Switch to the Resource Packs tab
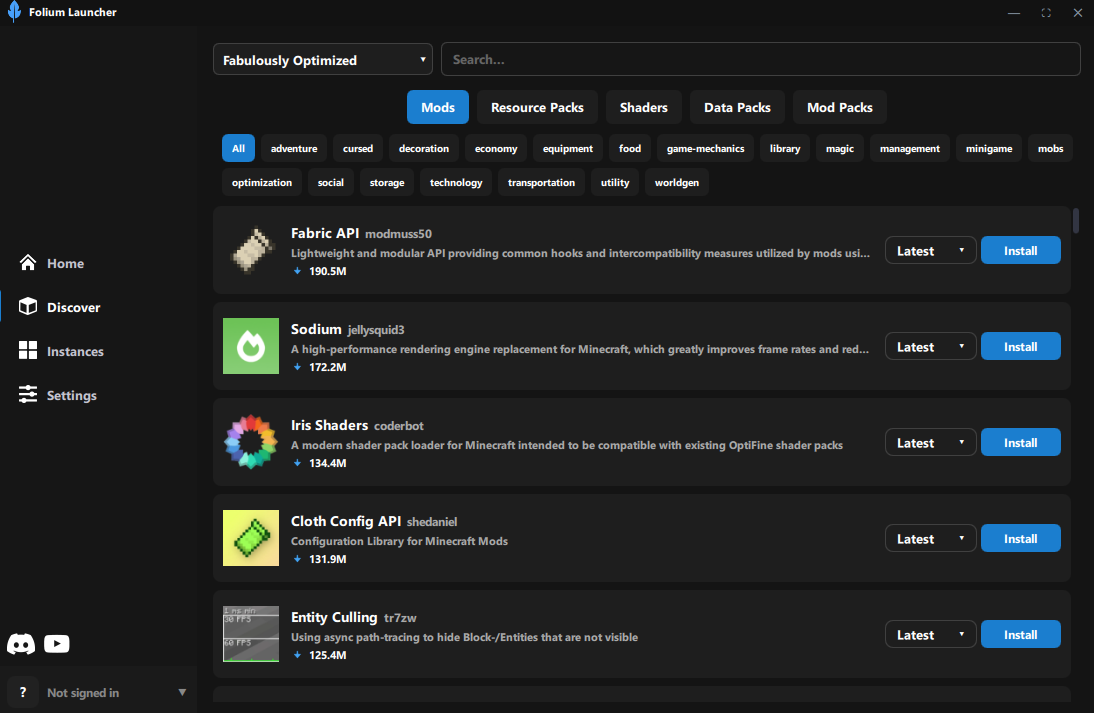This screenshot has height=713, width=1094. click(537, 107)
